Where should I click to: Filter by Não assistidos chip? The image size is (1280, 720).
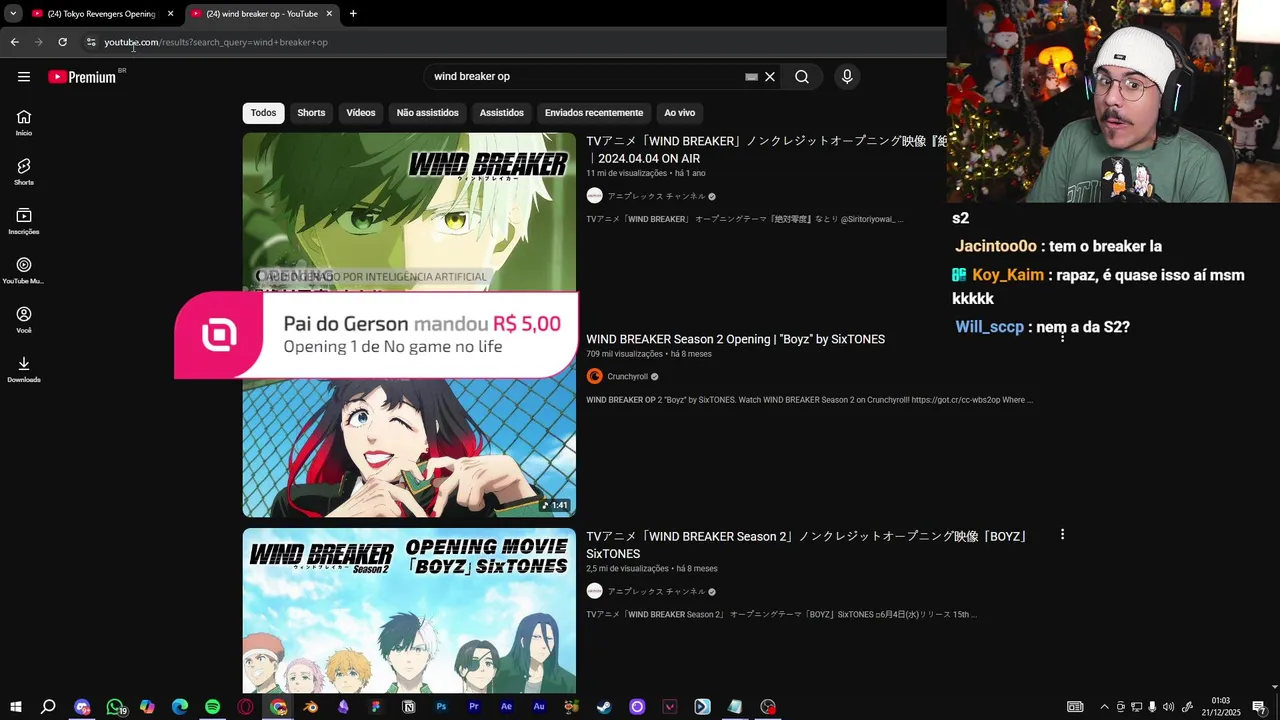(x=427, y=113)
